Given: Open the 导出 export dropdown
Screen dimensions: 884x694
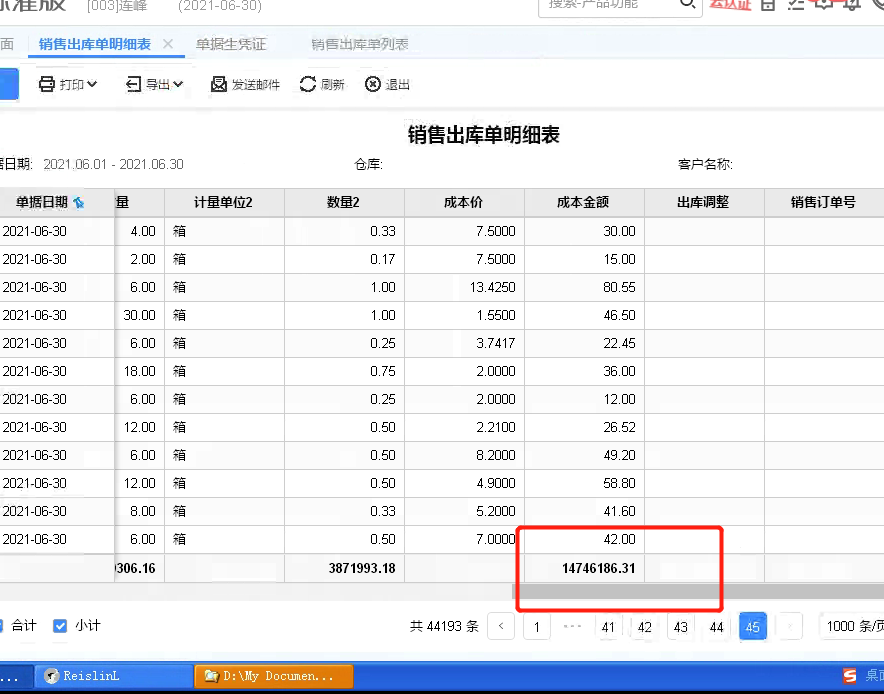Looking at the screenshot, I should (x=154, y=85).
